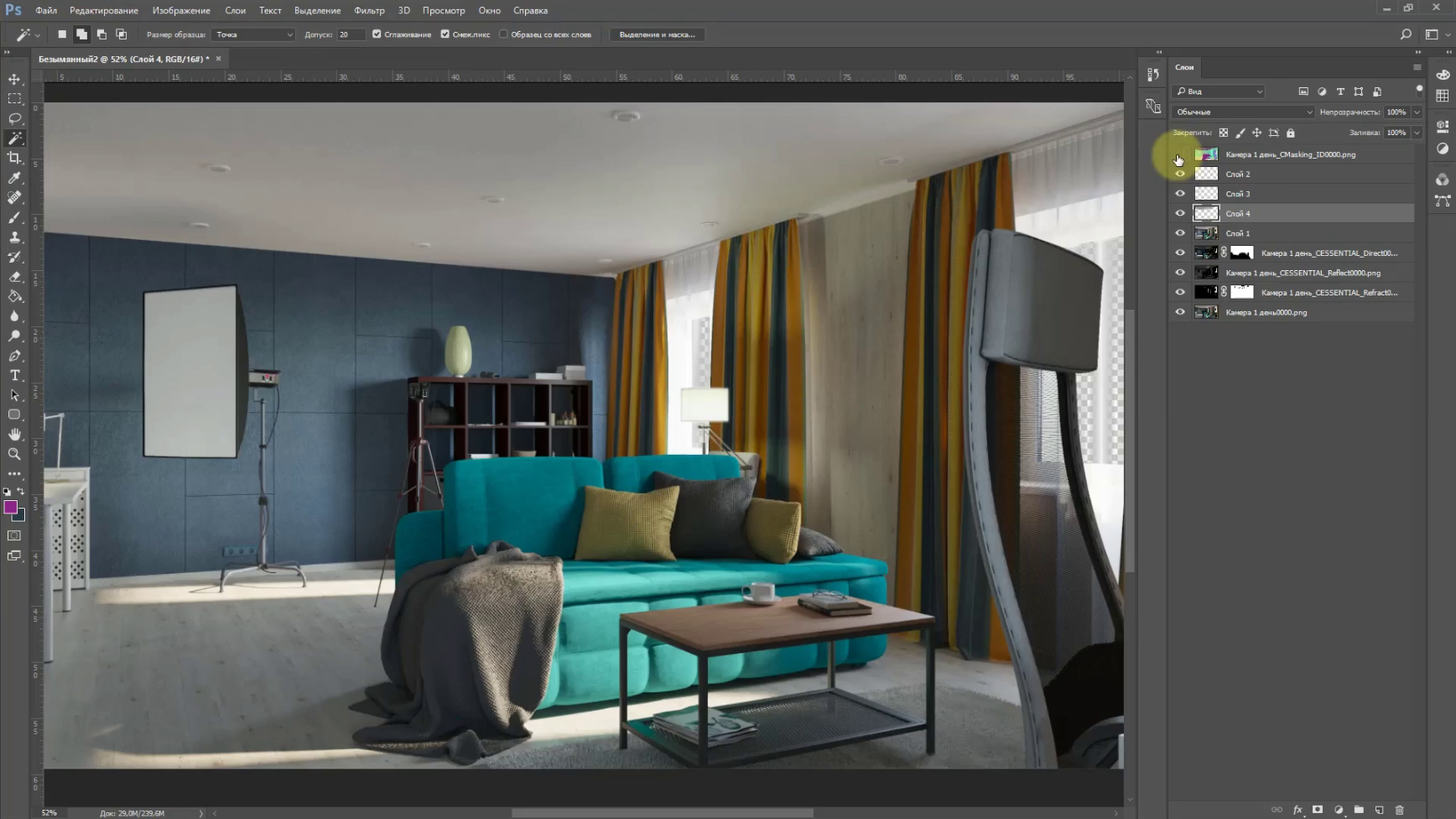
Task: Expand the Непрозрачность opacity arrow
Action: pyautogui.click(x=1417, y=112)
